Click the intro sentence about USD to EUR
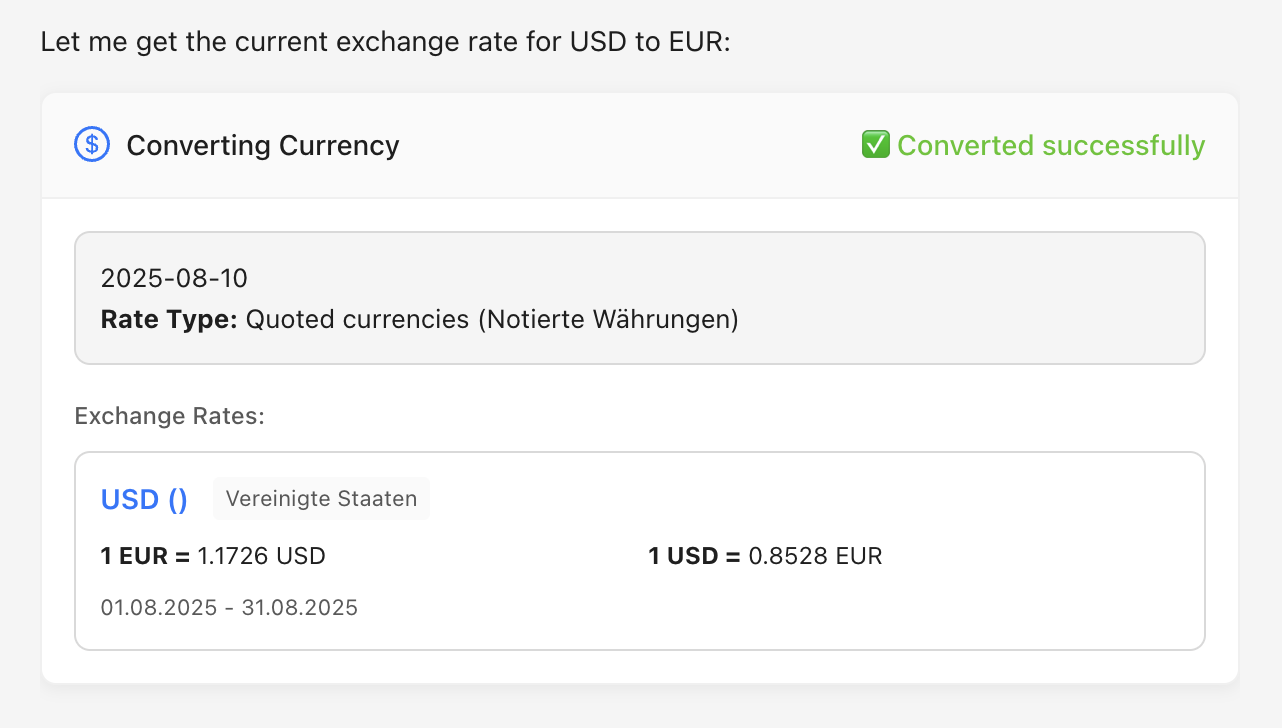The height and width of the screenshot is (728, 1282). [386, 44]
